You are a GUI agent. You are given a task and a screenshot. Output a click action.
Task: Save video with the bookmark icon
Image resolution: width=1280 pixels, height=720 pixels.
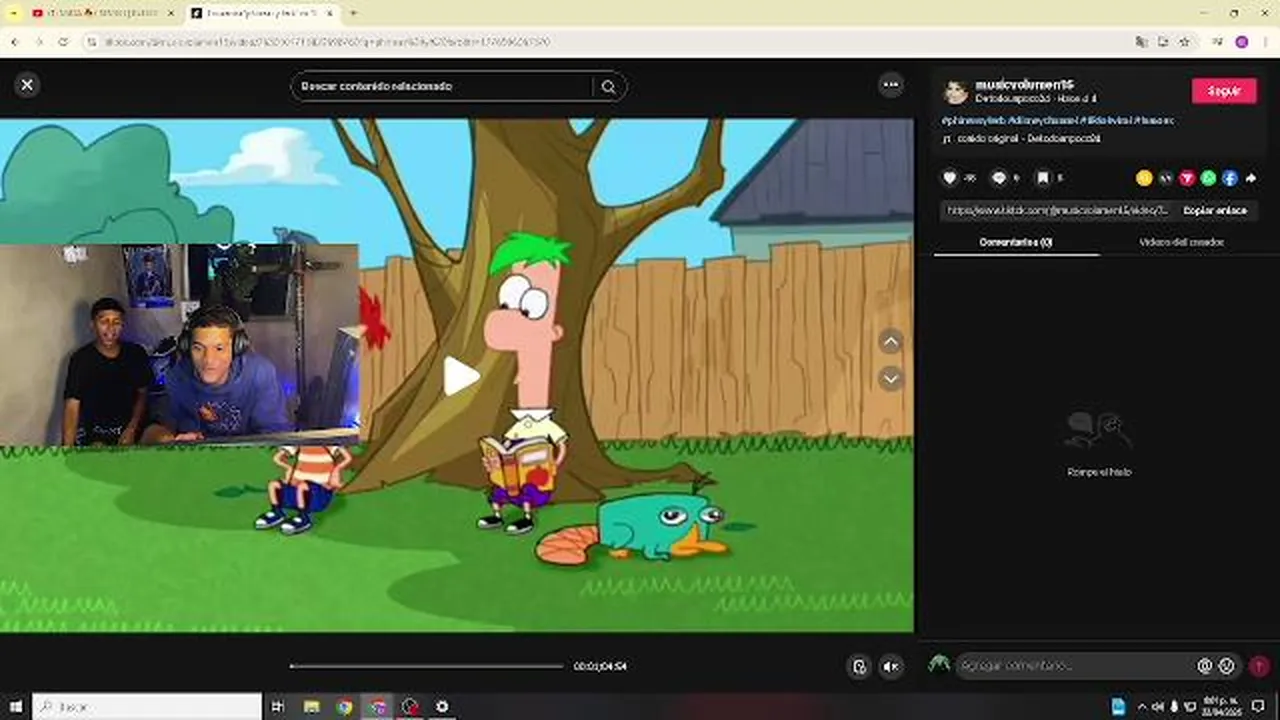[x=1043, y=178]
